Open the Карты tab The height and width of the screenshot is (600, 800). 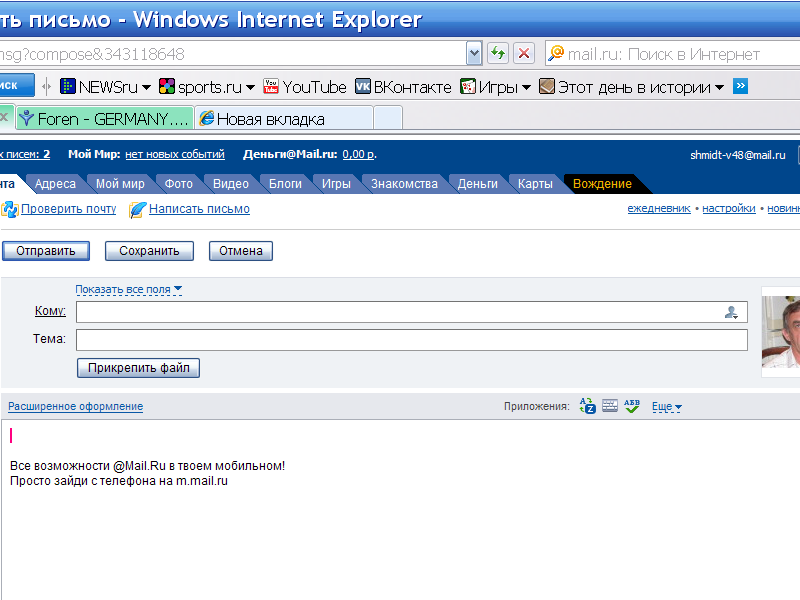535,184
